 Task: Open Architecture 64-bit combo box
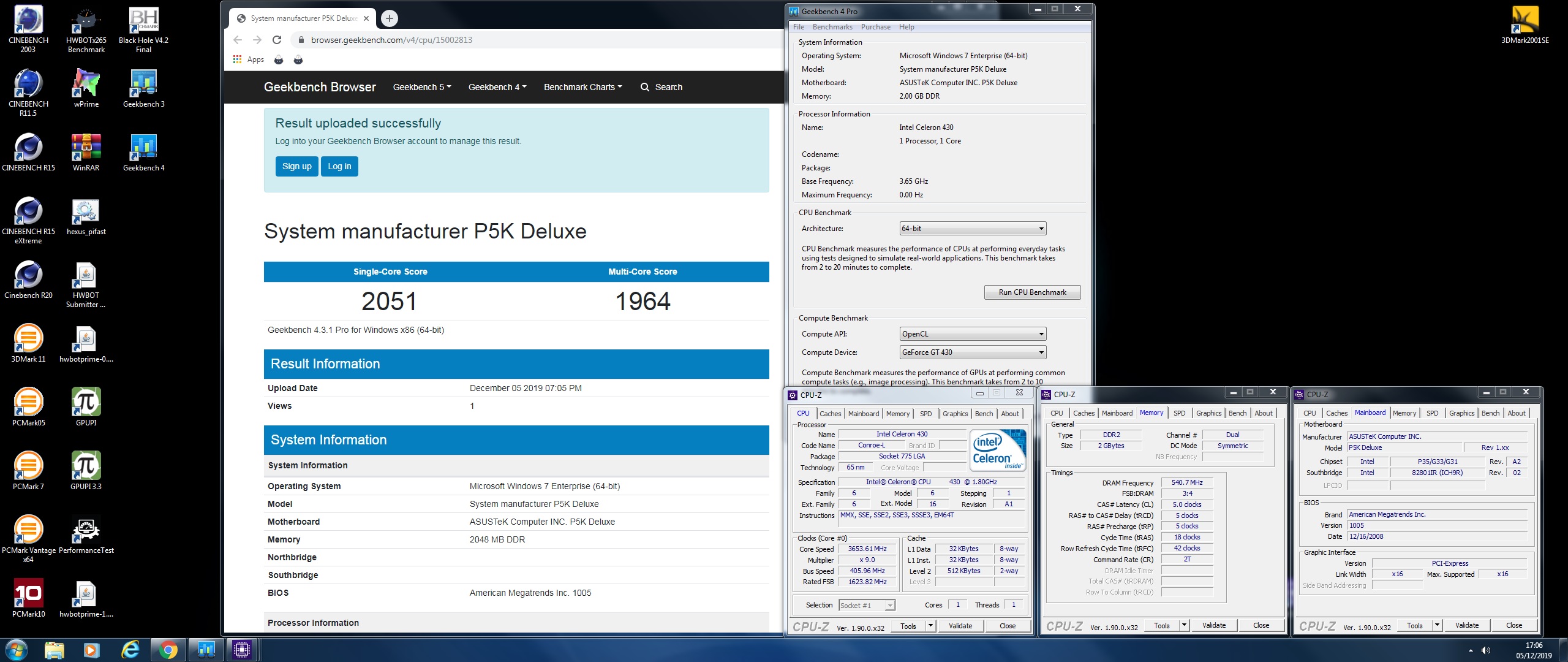(973, 229)
